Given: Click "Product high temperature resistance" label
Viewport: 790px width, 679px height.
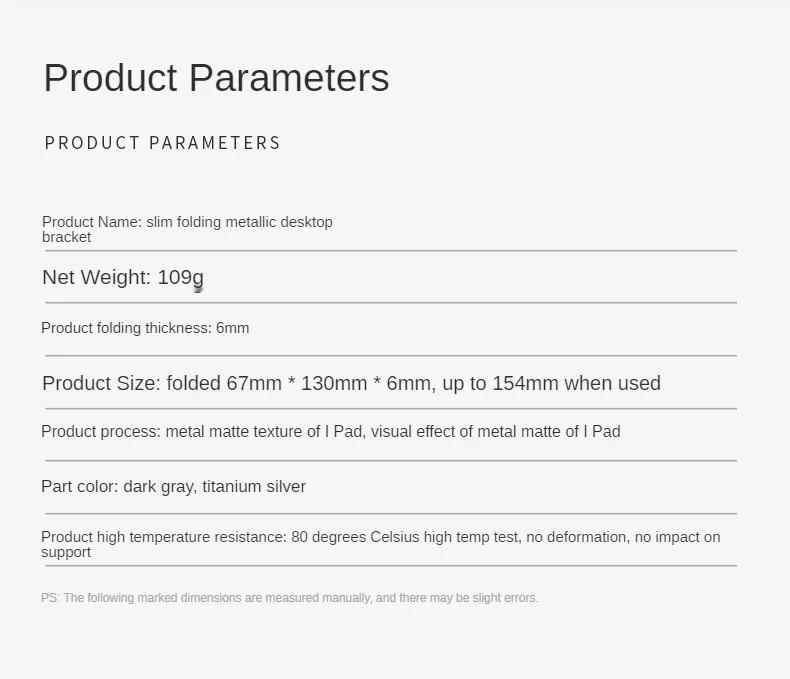Looking at the screenshot, I should point(164,537).
